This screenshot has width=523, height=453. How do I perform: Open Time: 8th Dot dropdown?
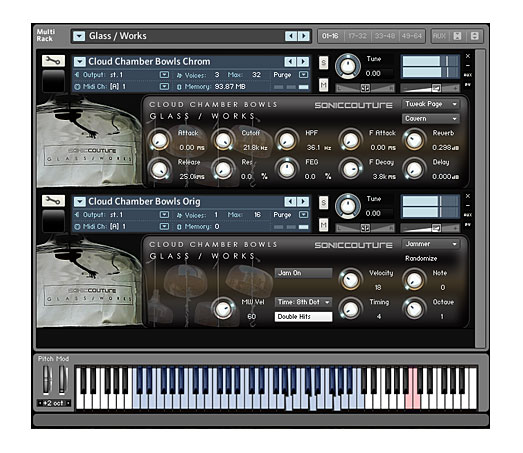[303, 302]
